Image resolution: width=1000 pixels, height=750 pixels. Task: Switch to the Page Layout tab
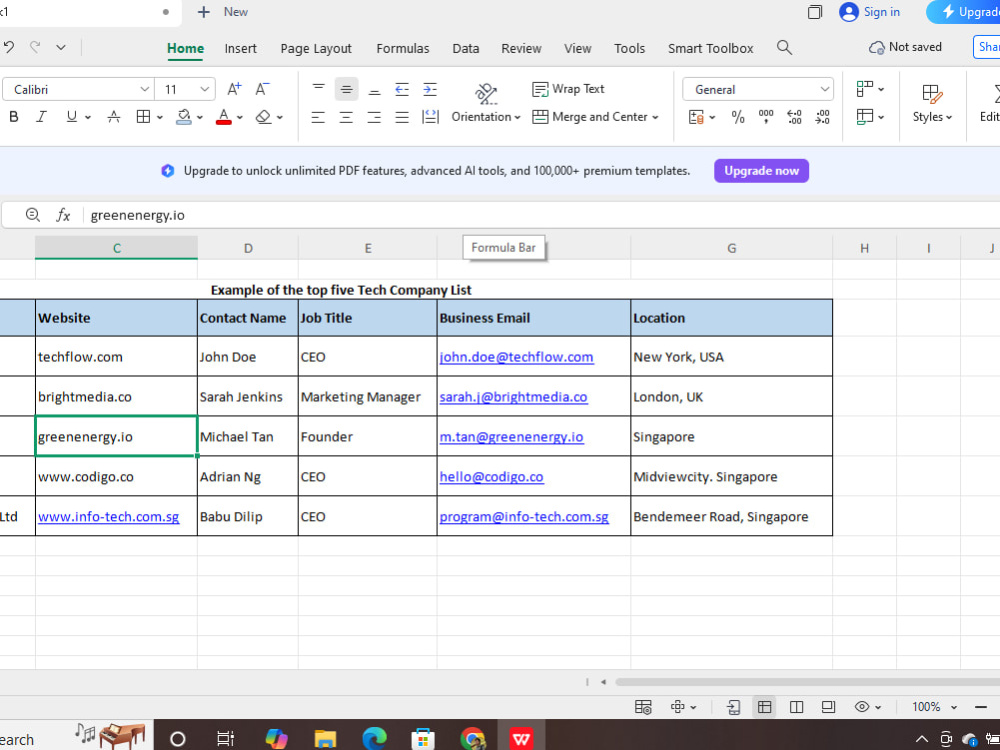pyautogui.click(x=316, y=48)
